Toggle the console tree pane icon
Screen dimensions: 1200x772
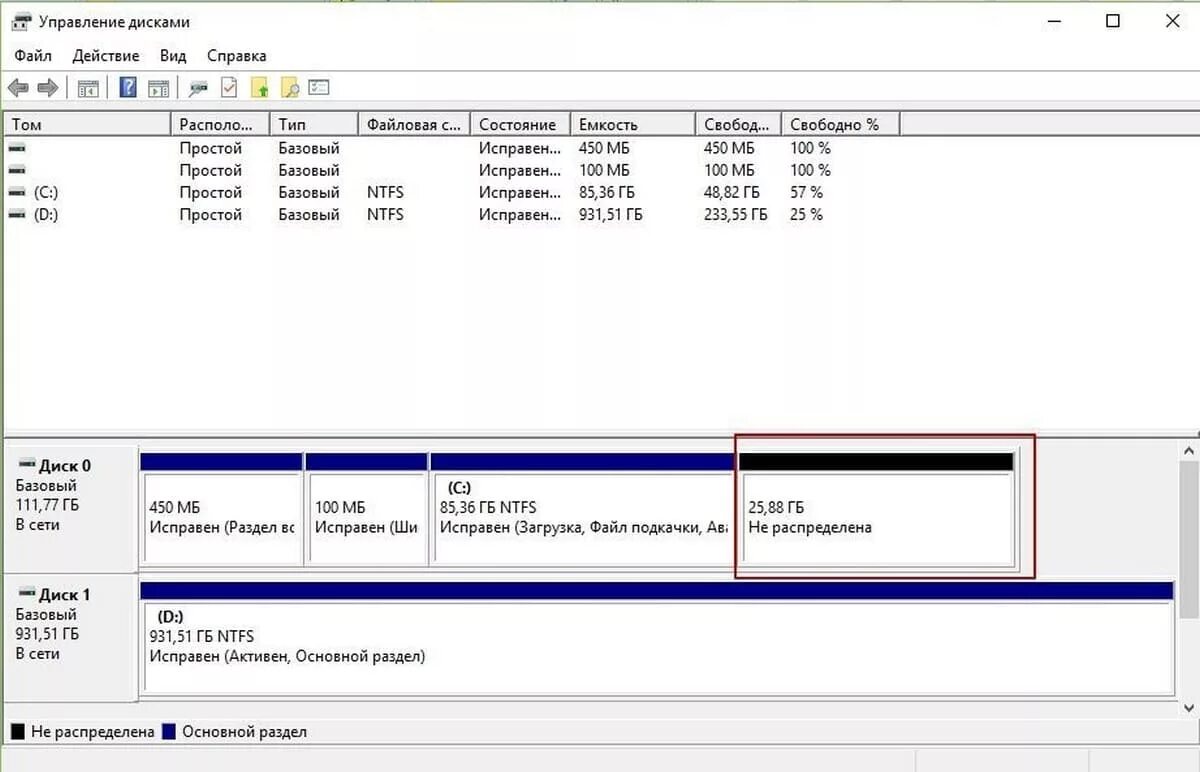coord(88,88)
